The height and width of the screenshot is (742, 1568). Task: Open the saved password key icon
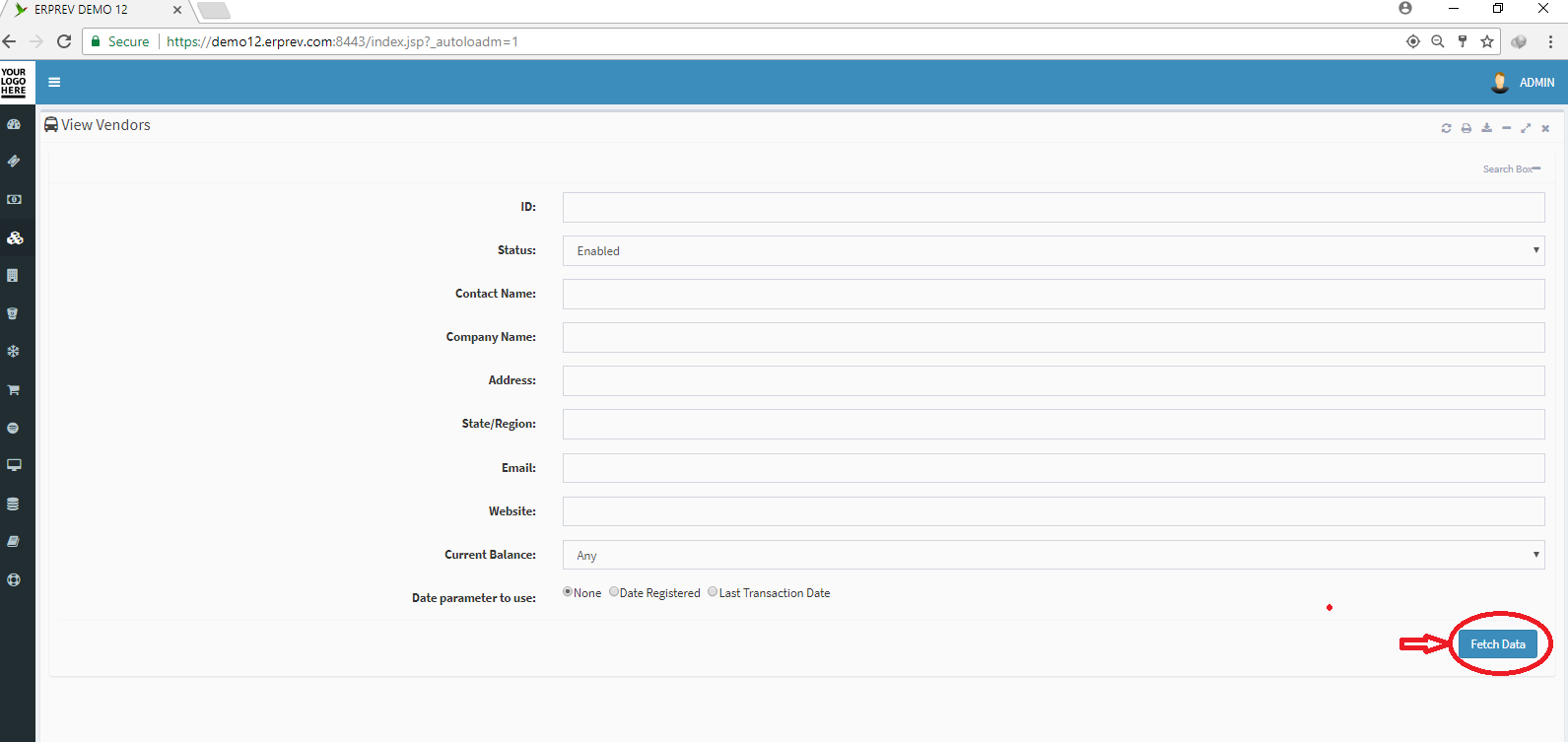click(x=1463, y=41)
